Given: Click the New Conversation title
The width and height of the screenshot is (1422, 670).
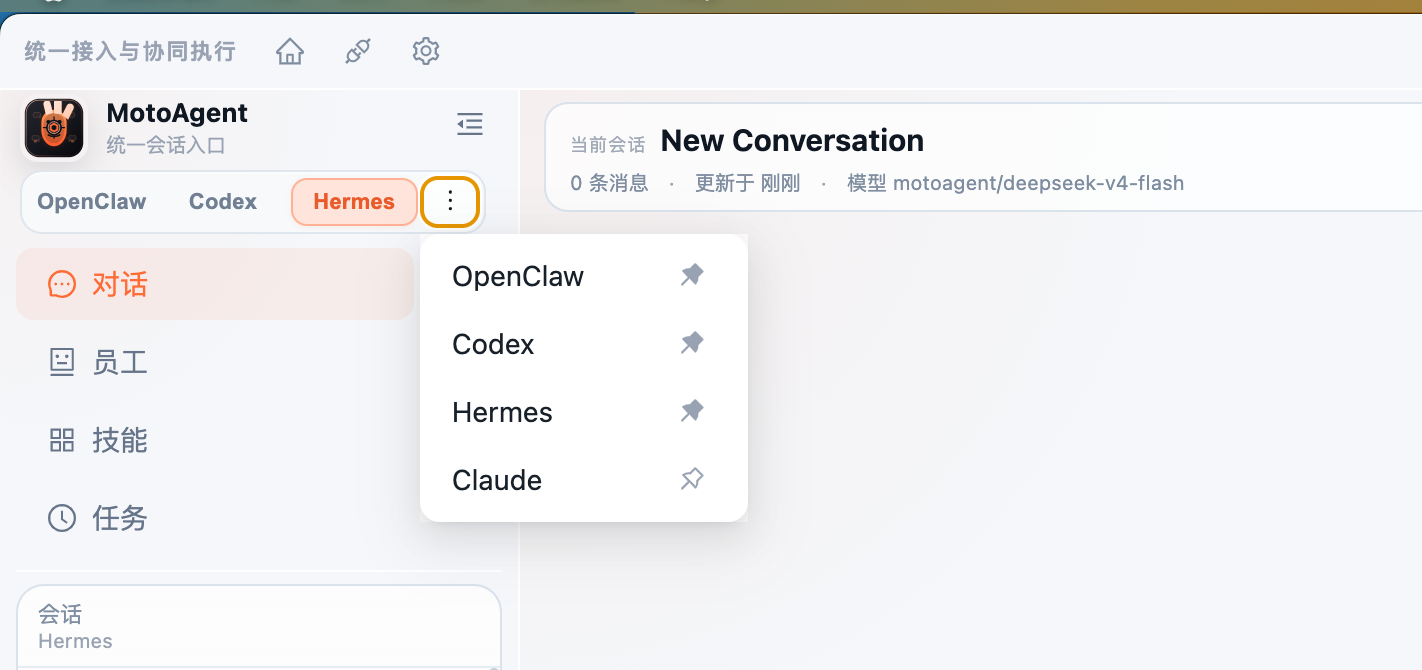Looking at the screenshot, I should click(x=792, y=141).
